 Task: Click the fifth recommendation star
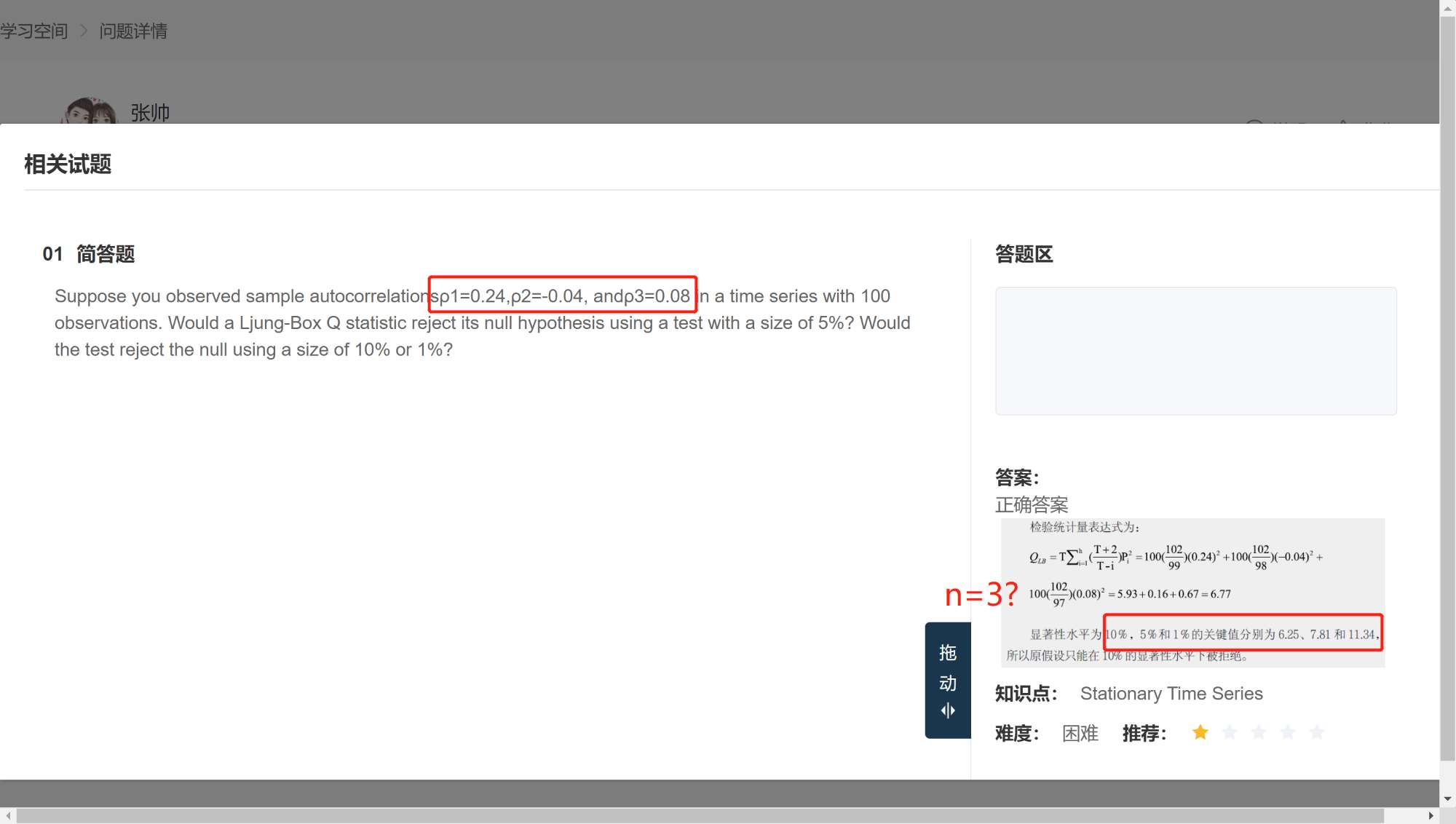pyautogui.click(x=1317, y=732)
